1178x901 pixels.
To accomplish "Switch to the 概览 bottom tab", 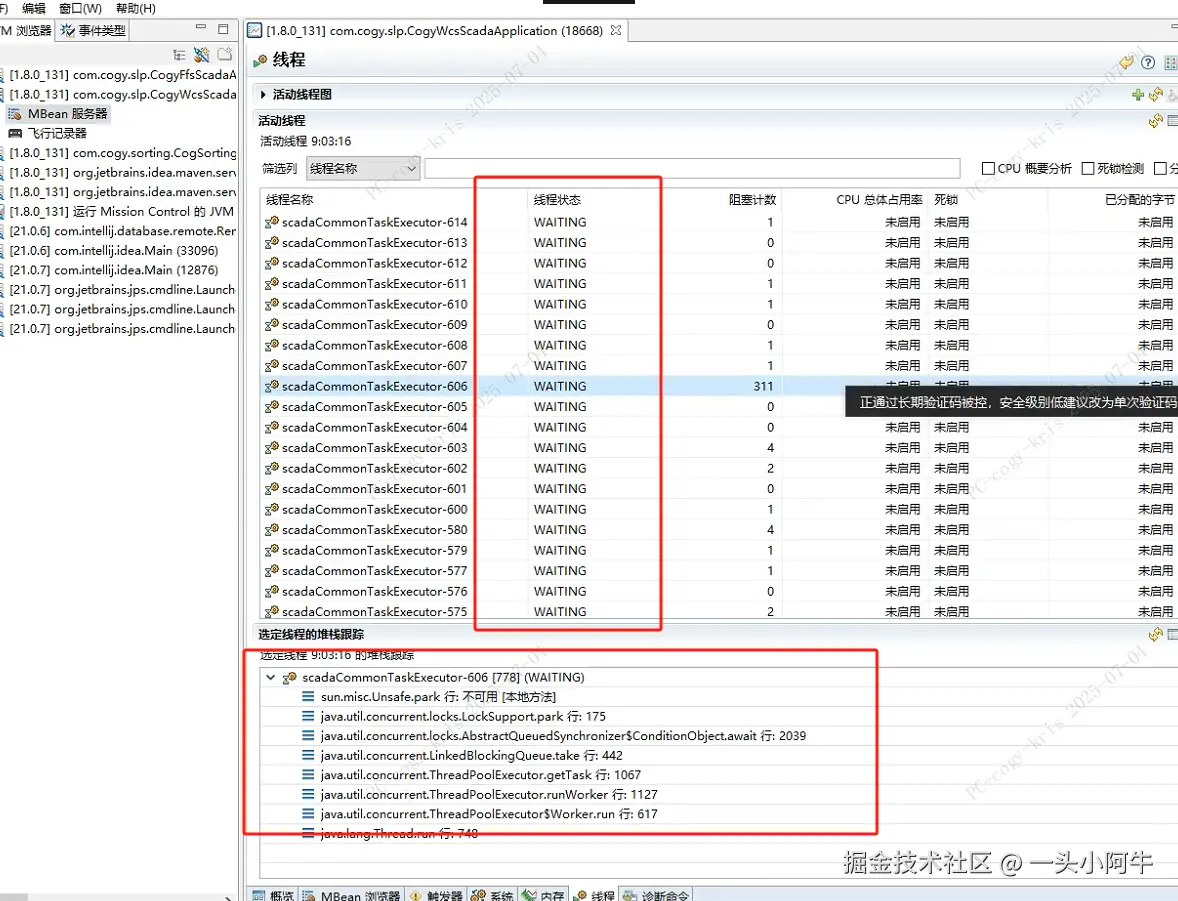I will coord(273,895).
